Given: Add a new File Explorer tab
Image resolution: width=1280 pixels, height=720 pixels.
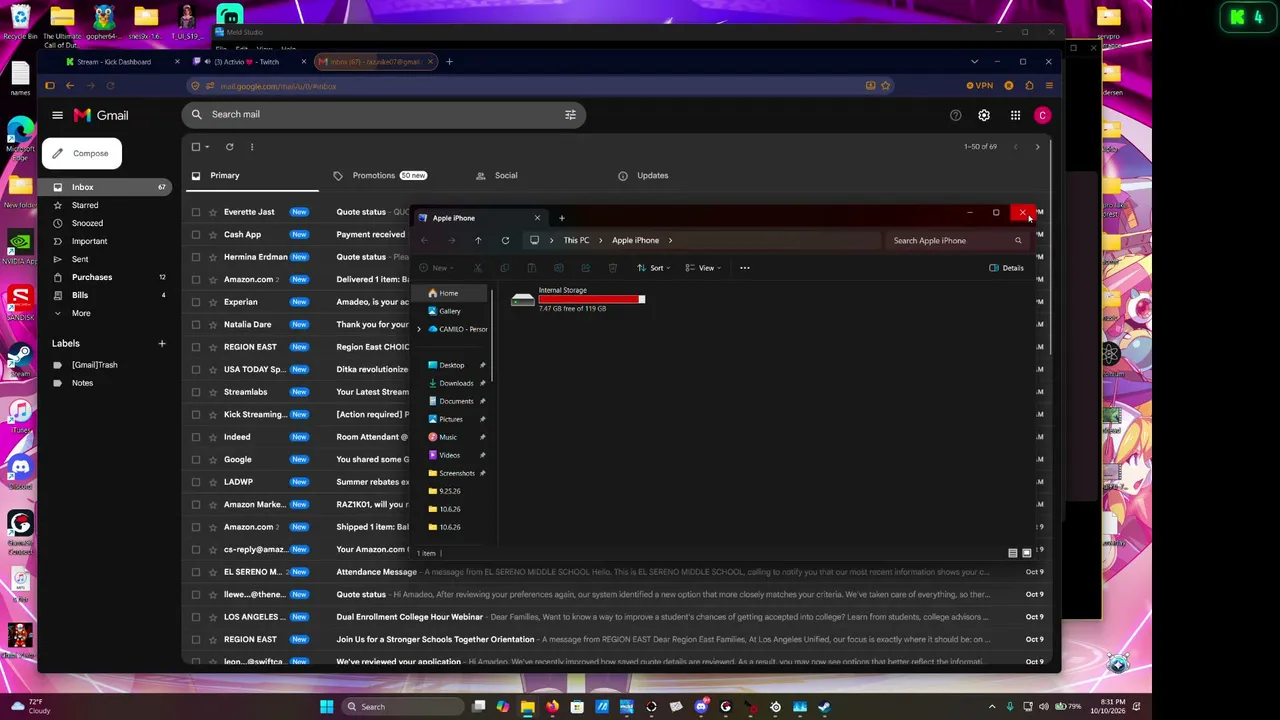Looking at the screenshot, I should (x=561, y=218).
